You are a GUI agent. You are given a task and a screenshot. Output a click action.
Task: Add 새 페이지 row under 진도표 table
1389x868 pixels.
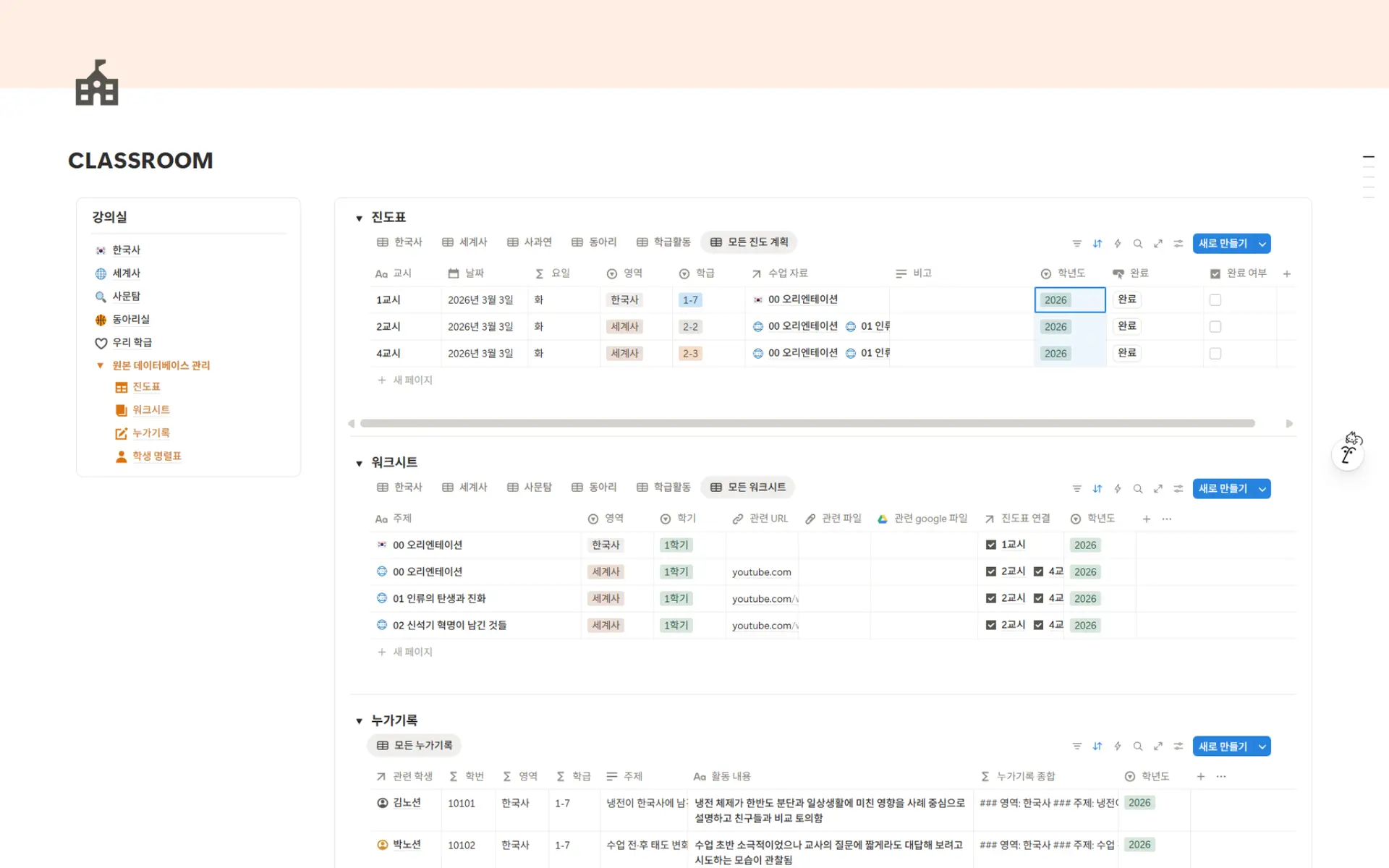[405, 380]
